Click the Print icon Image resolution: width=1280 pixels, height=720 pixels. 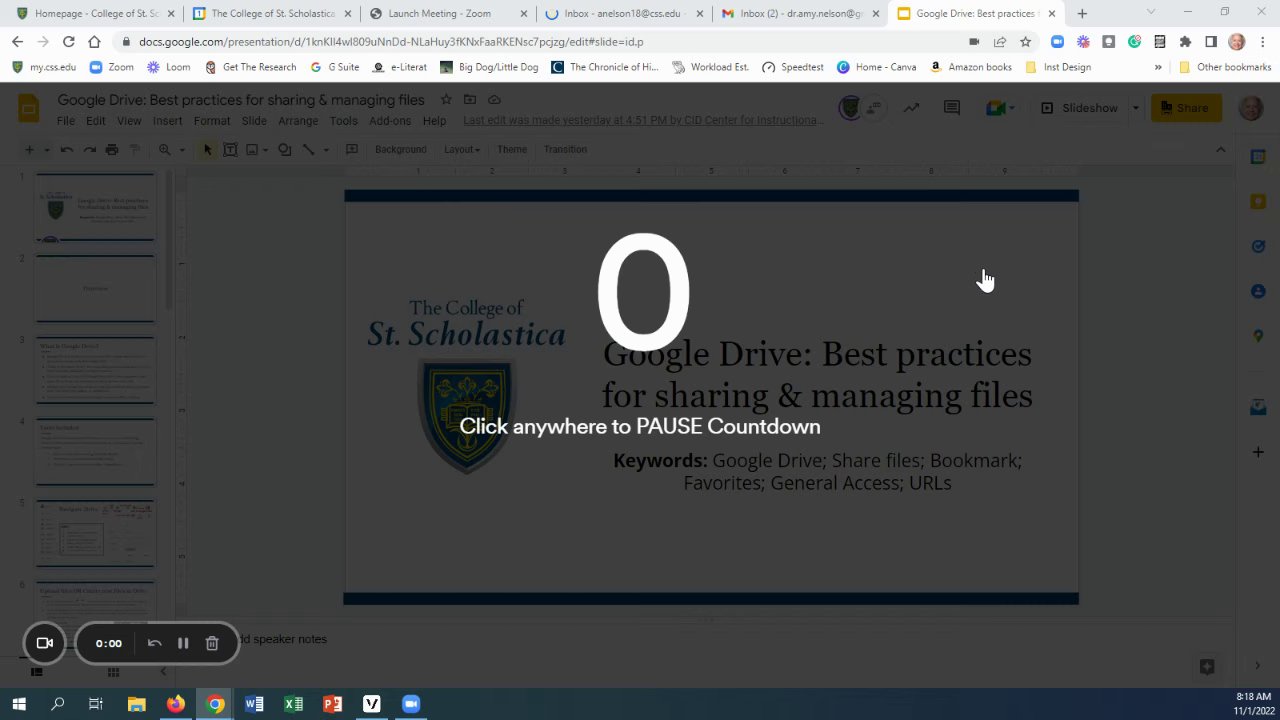pyautogui.click(x=112, y=149)
